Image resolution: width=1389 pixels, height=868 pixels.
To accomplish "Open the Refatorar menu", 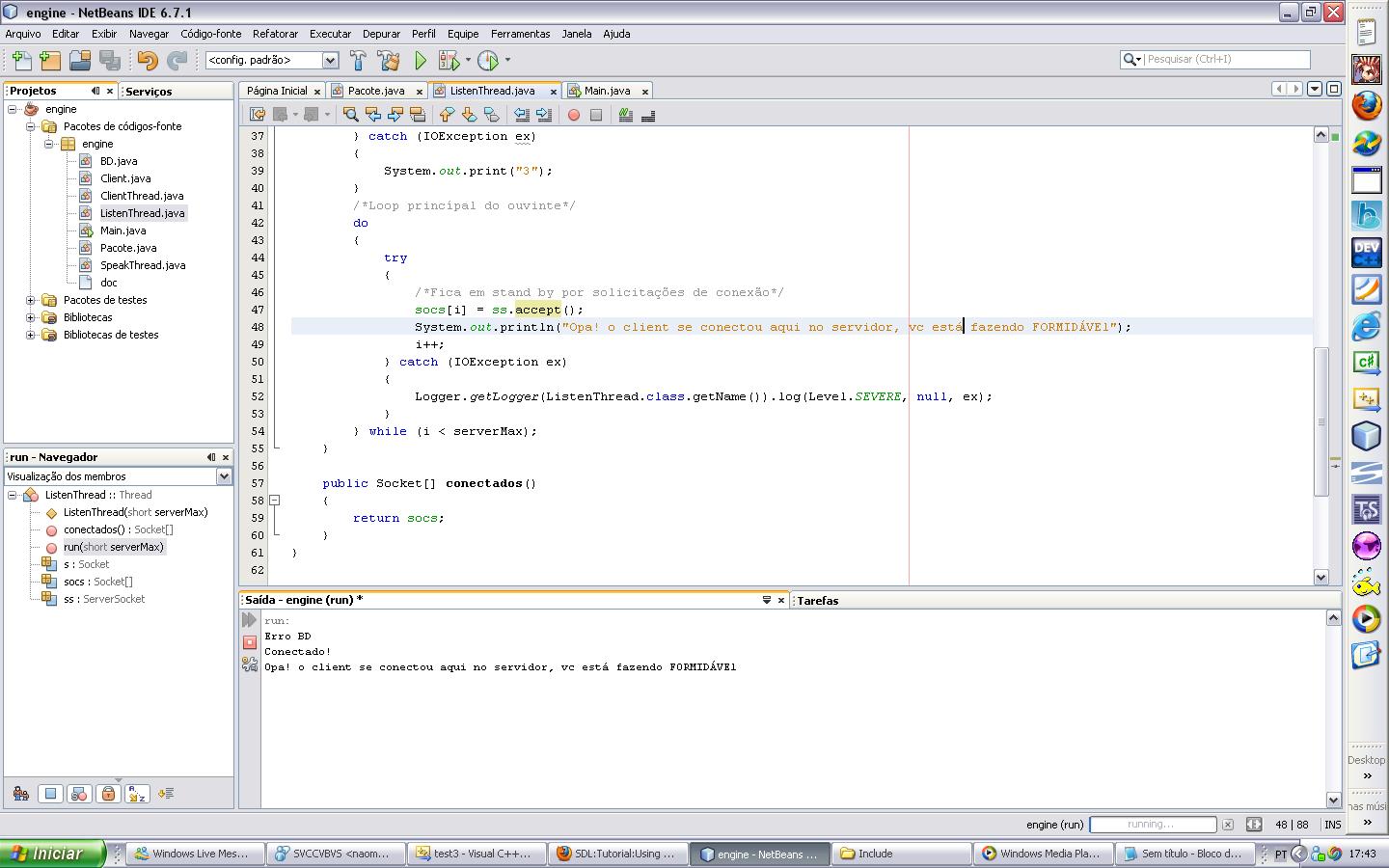I will click(x=275, y=34).
